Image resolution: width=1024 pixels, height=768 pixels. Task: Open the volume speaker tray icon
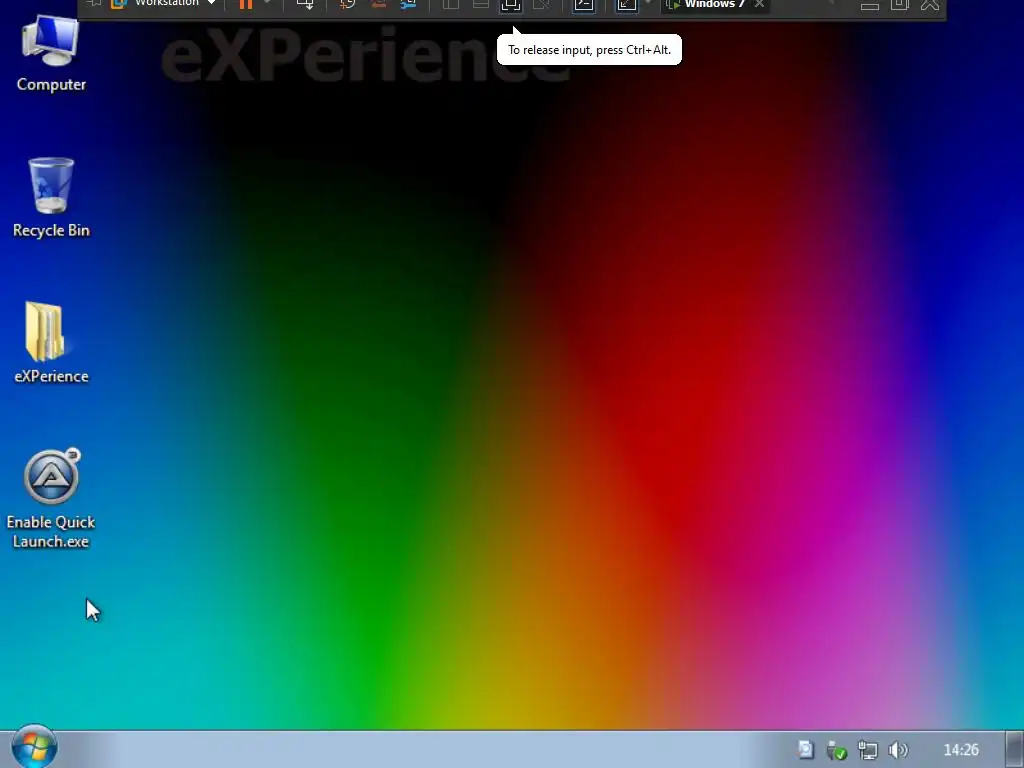899,750
